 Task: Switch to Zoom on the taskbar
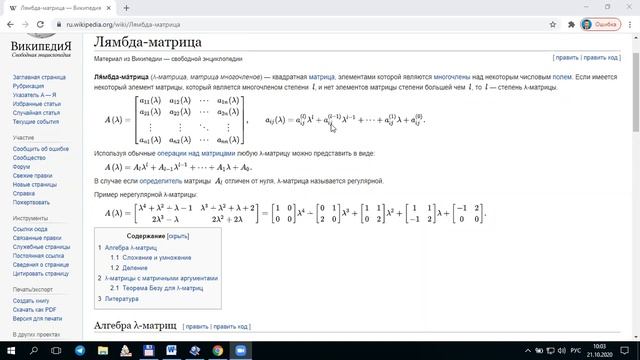pyautogui.click(x=240, y=351)
